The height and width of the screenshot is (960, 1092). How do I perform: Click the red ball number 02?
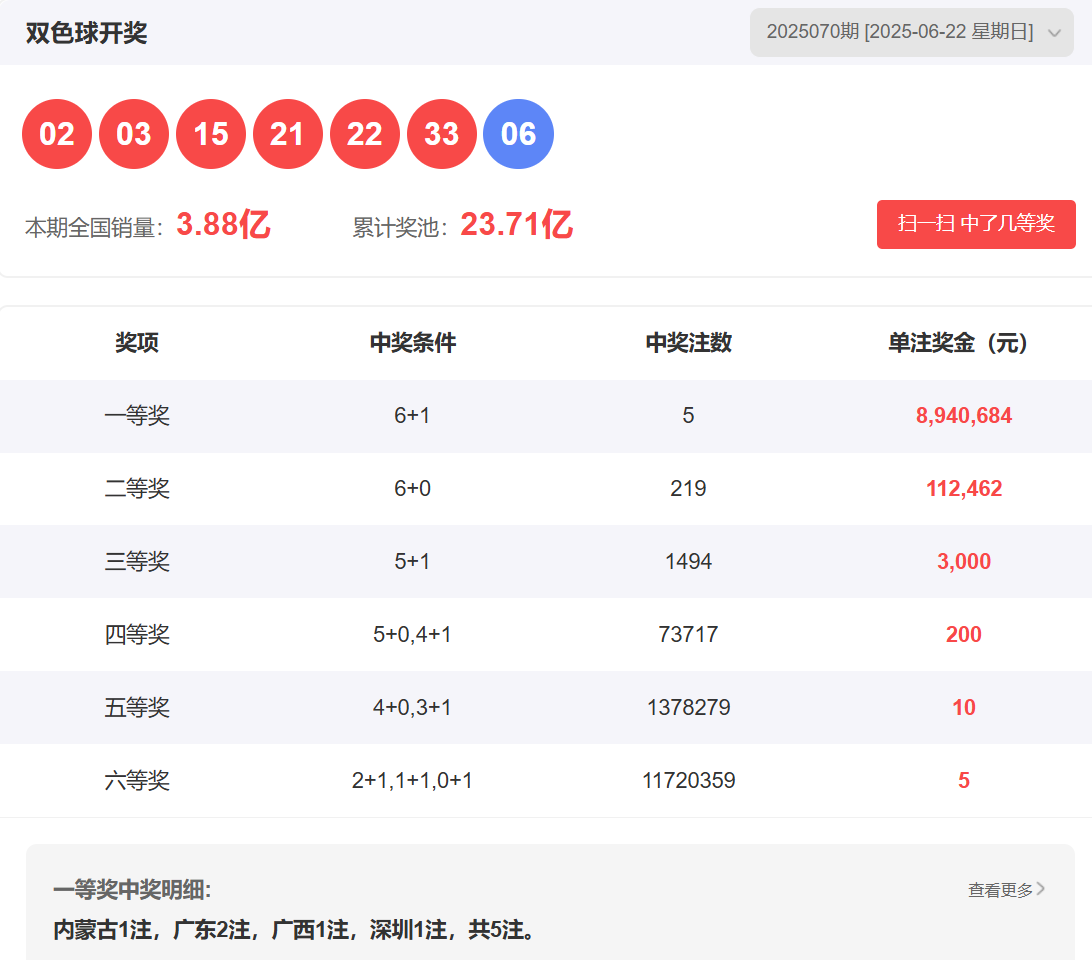pyautogui.click(x=57, y=134)
